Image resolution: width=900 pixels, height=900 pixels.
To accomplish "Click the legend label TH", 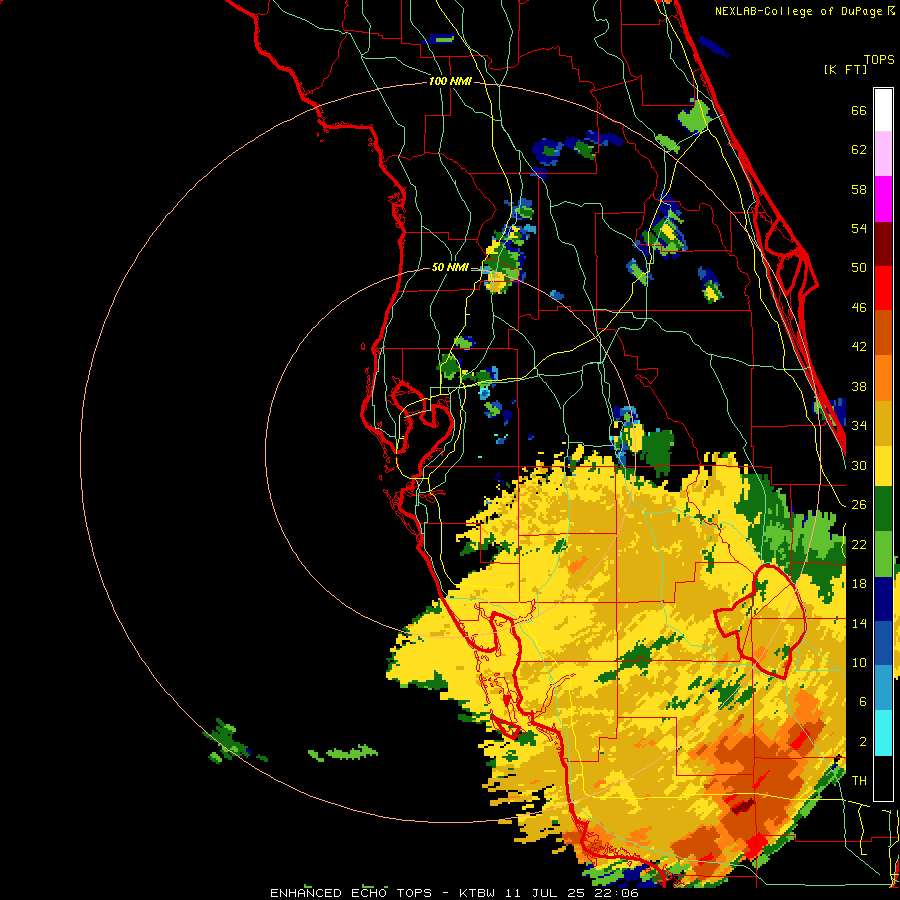I will point(859,780).
